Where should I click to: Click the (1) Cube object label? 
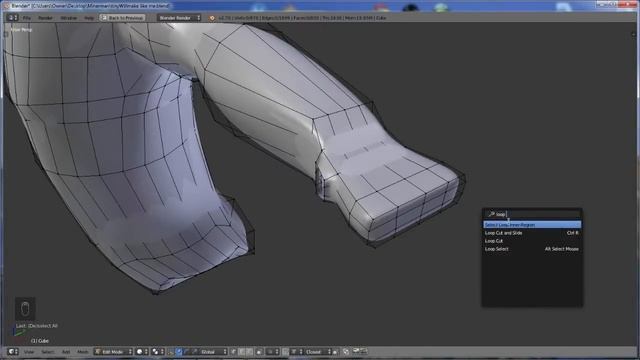pyautogui.click(x=40, y=340)
